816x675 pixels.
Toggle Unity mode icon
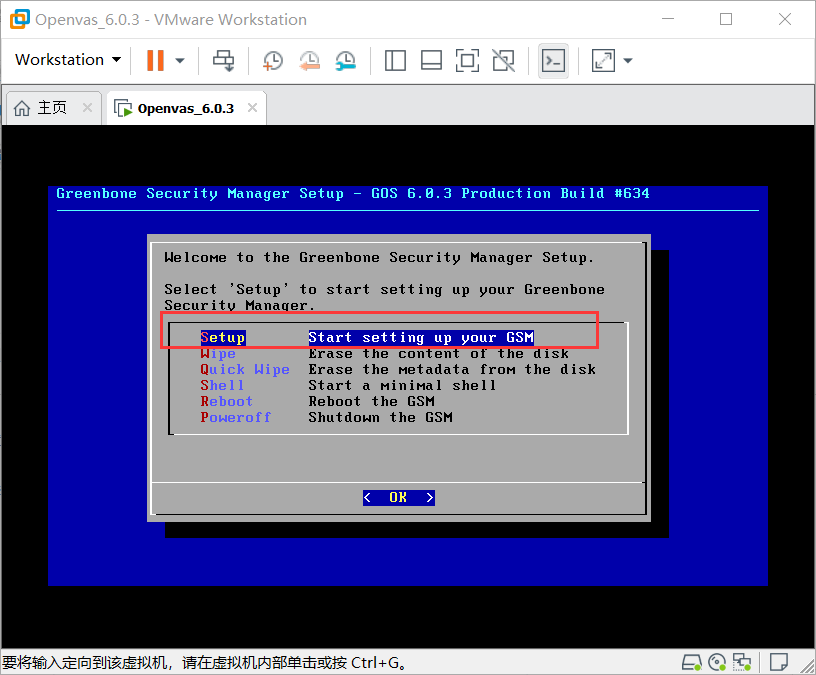[504, 60]
